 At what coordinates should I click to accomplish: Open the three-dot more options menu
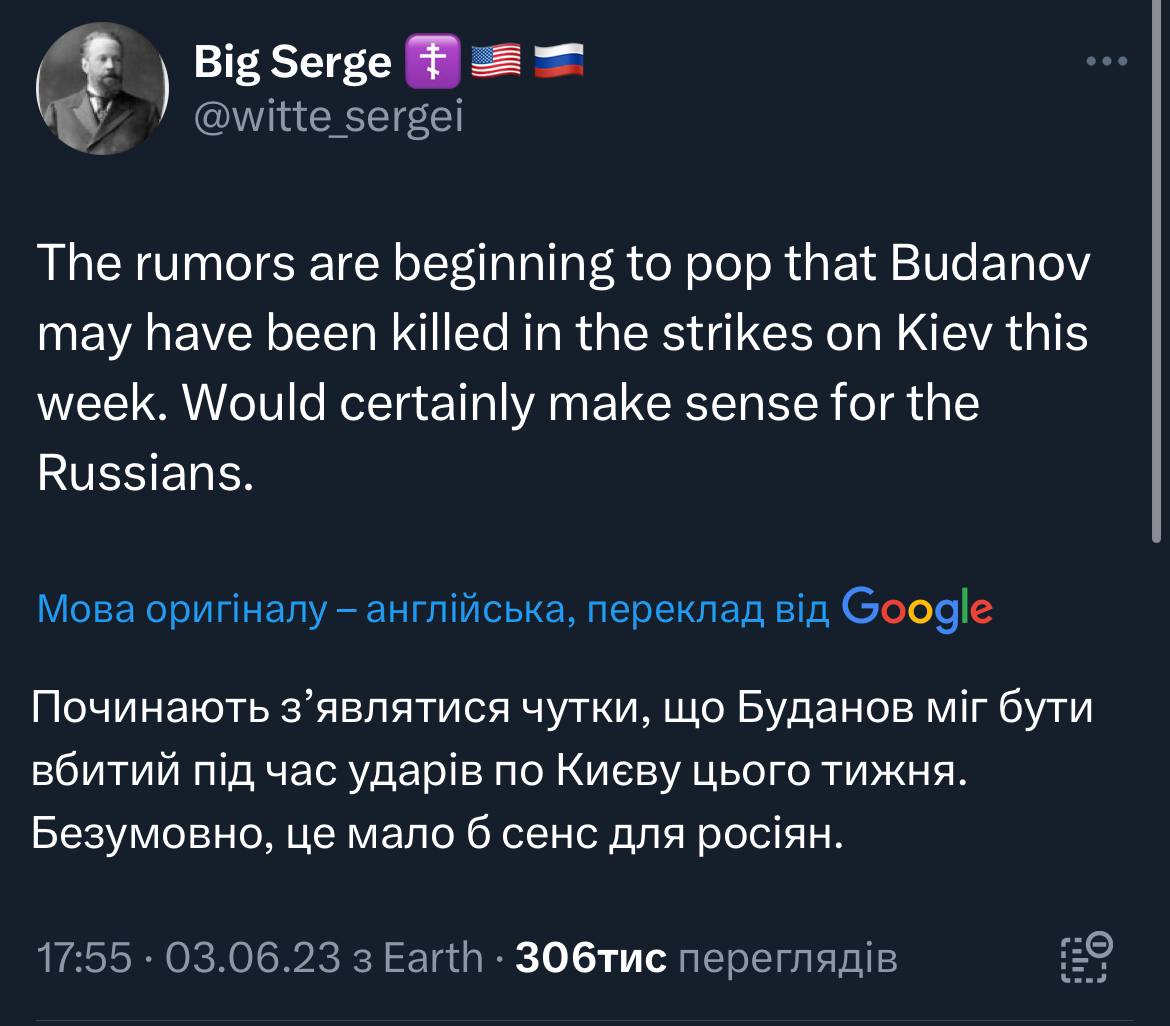(x=1107, y=62)
